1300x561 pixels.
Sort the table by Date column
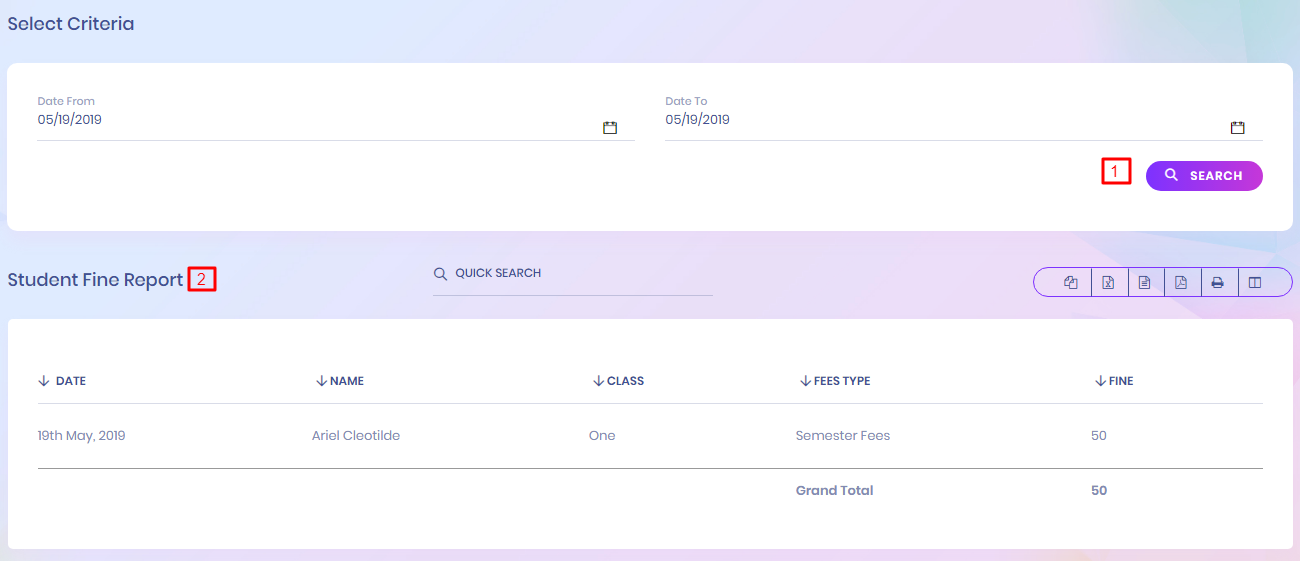70,381
